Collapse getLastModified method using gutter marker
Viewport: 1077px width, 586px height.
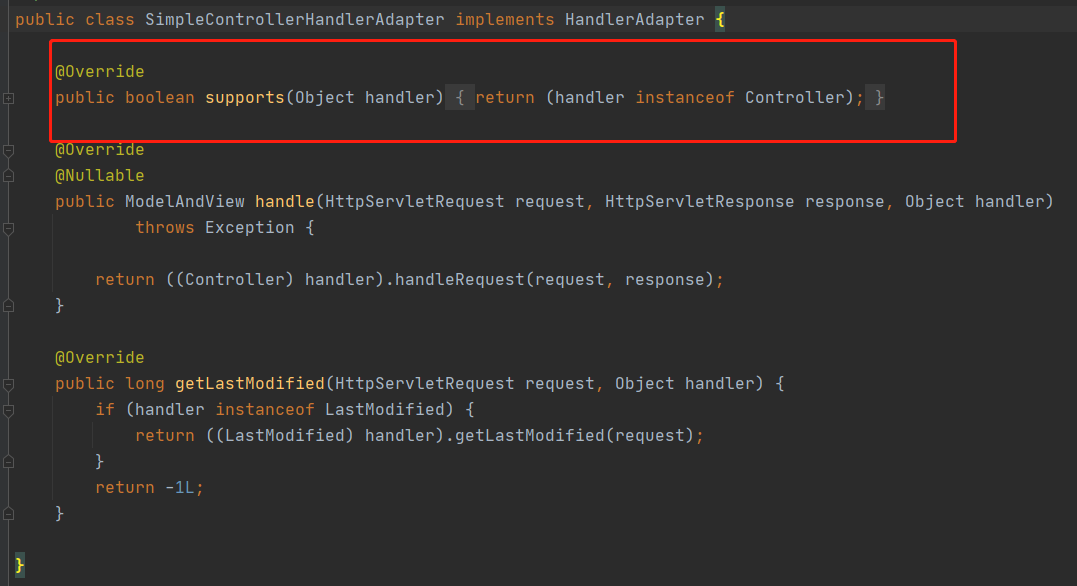pyautogui.click(x=8, y=385)
